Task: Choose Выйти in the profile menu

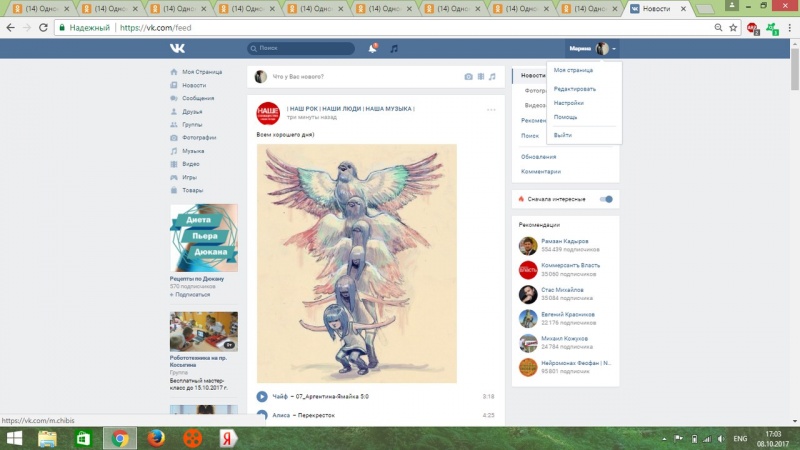Action: (x=562, y=135)
